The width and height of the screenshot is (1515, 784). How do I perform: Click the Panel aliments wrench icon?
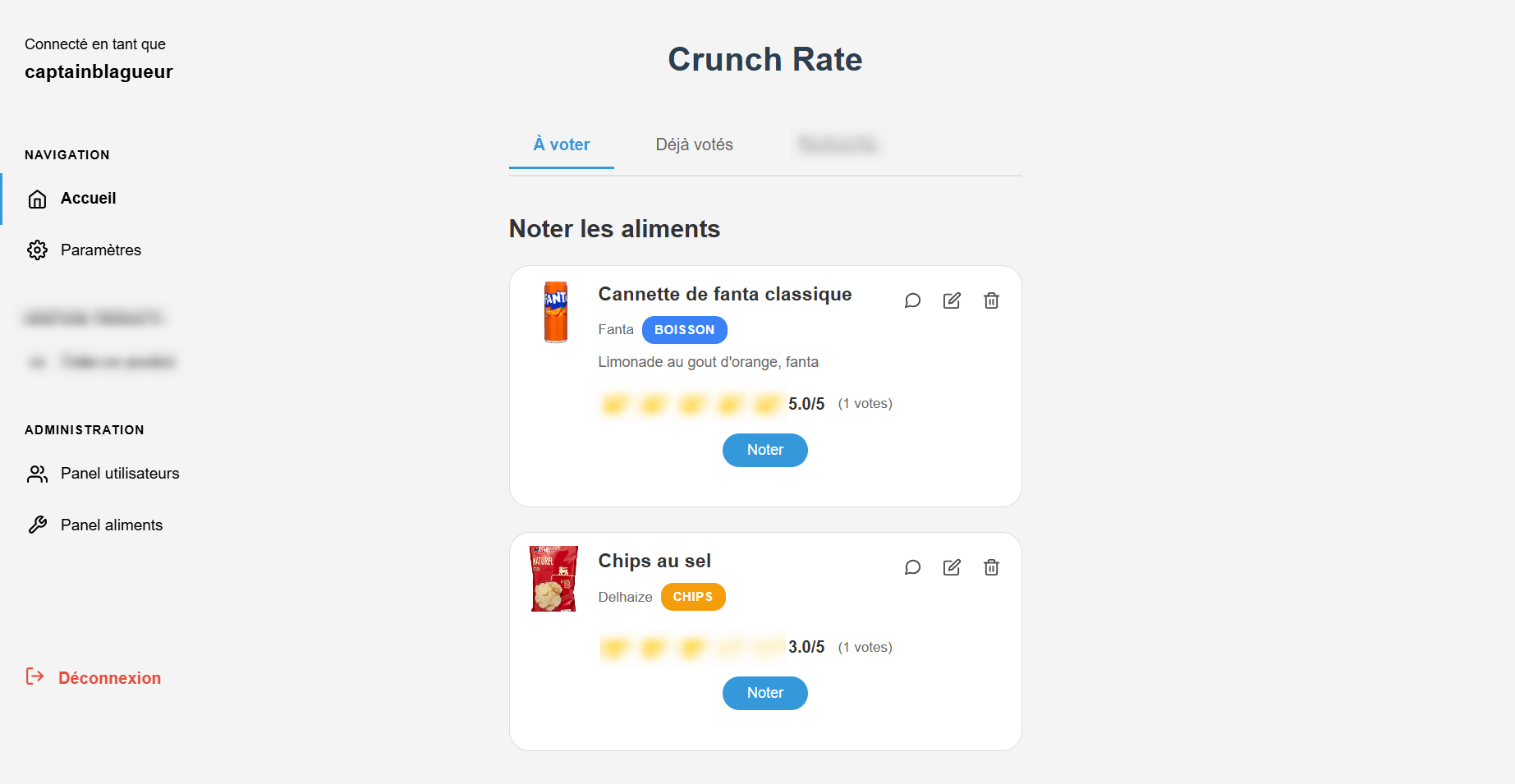[37, 525]
